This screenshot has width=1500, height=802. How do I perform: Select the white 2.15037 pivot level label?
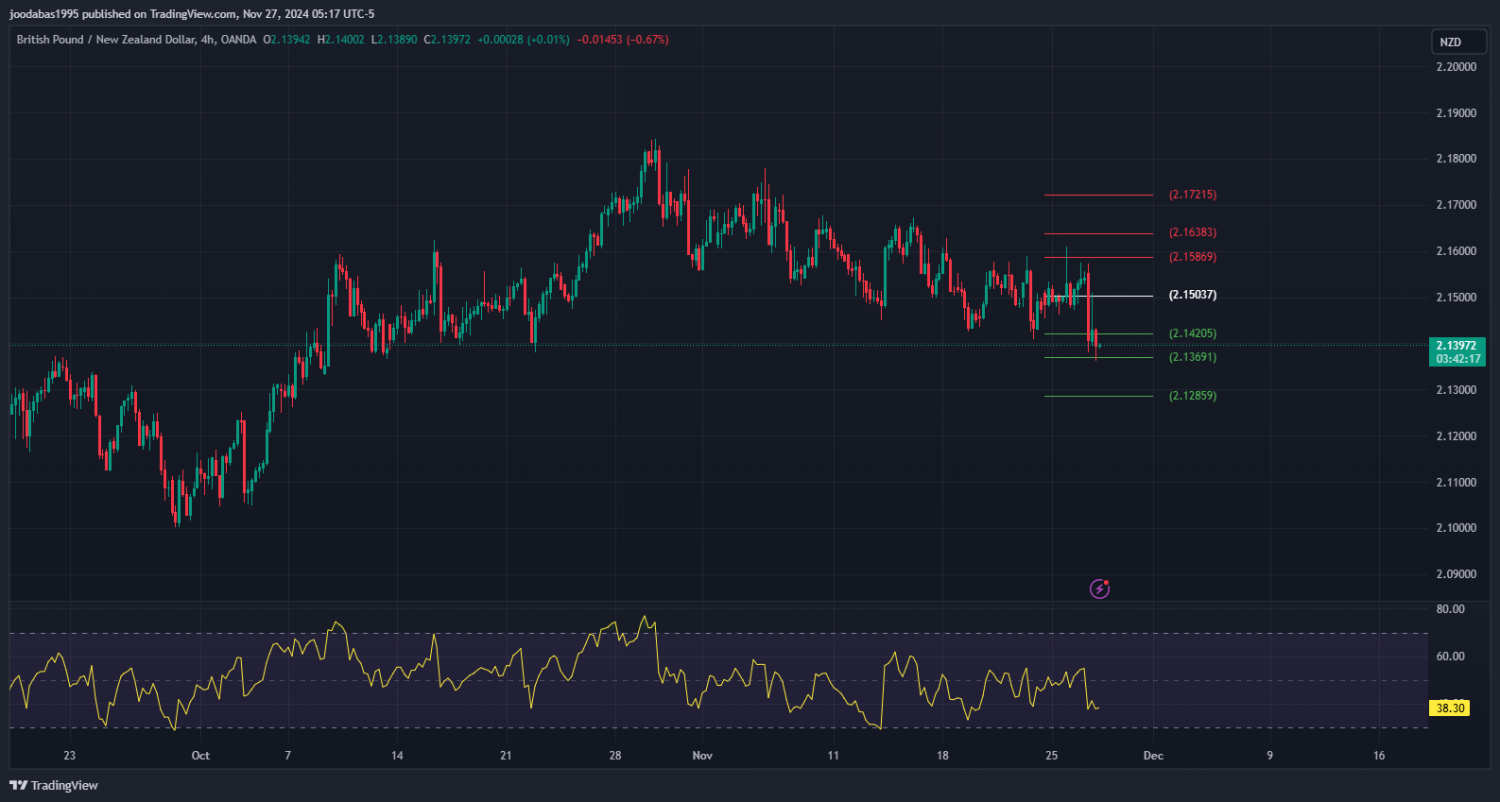click(x=1192, y=296)
